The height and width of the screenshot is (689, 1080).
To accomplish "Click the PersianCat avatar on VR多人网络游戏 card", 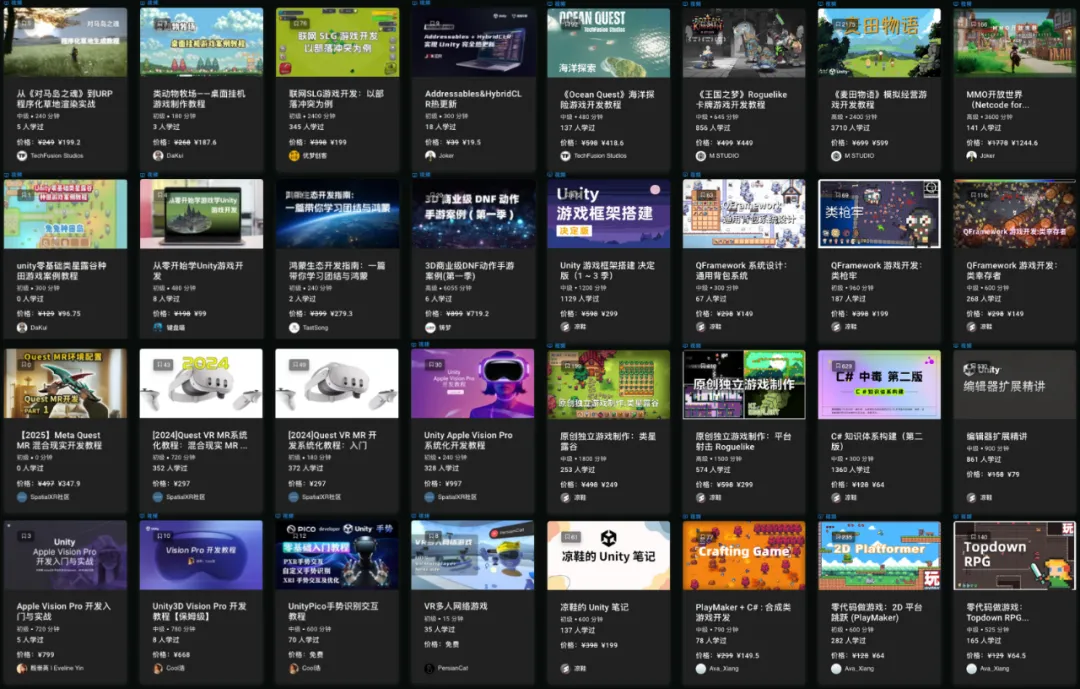I will 430,668.
